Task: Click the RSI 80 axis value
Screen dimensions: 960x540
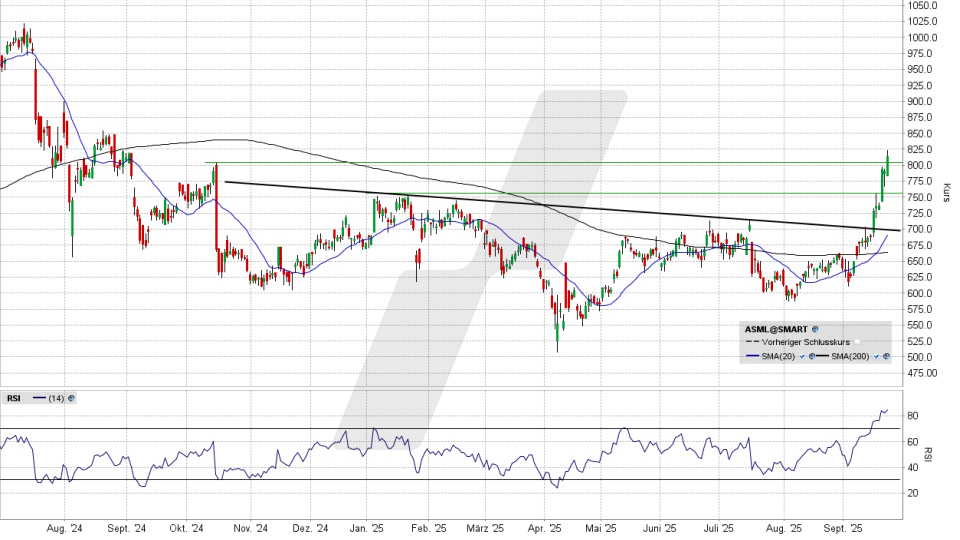Action: (912, 415)
